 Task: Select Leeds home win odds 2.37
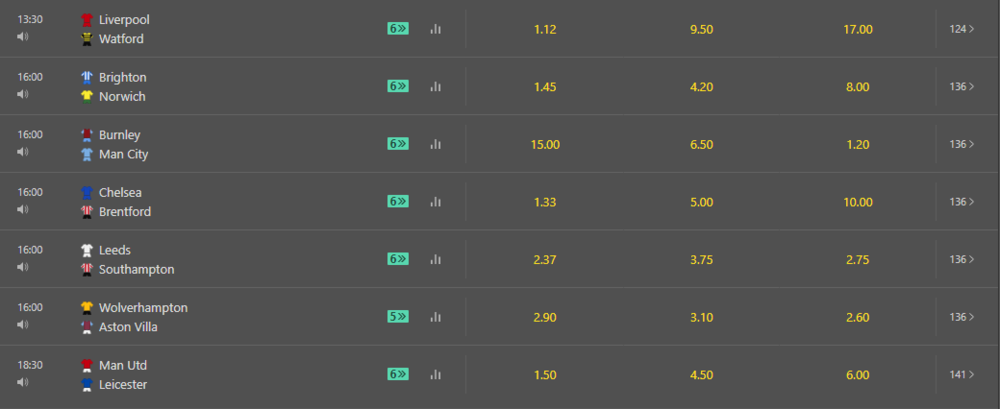pyautogui.click(x=545, y=260)
